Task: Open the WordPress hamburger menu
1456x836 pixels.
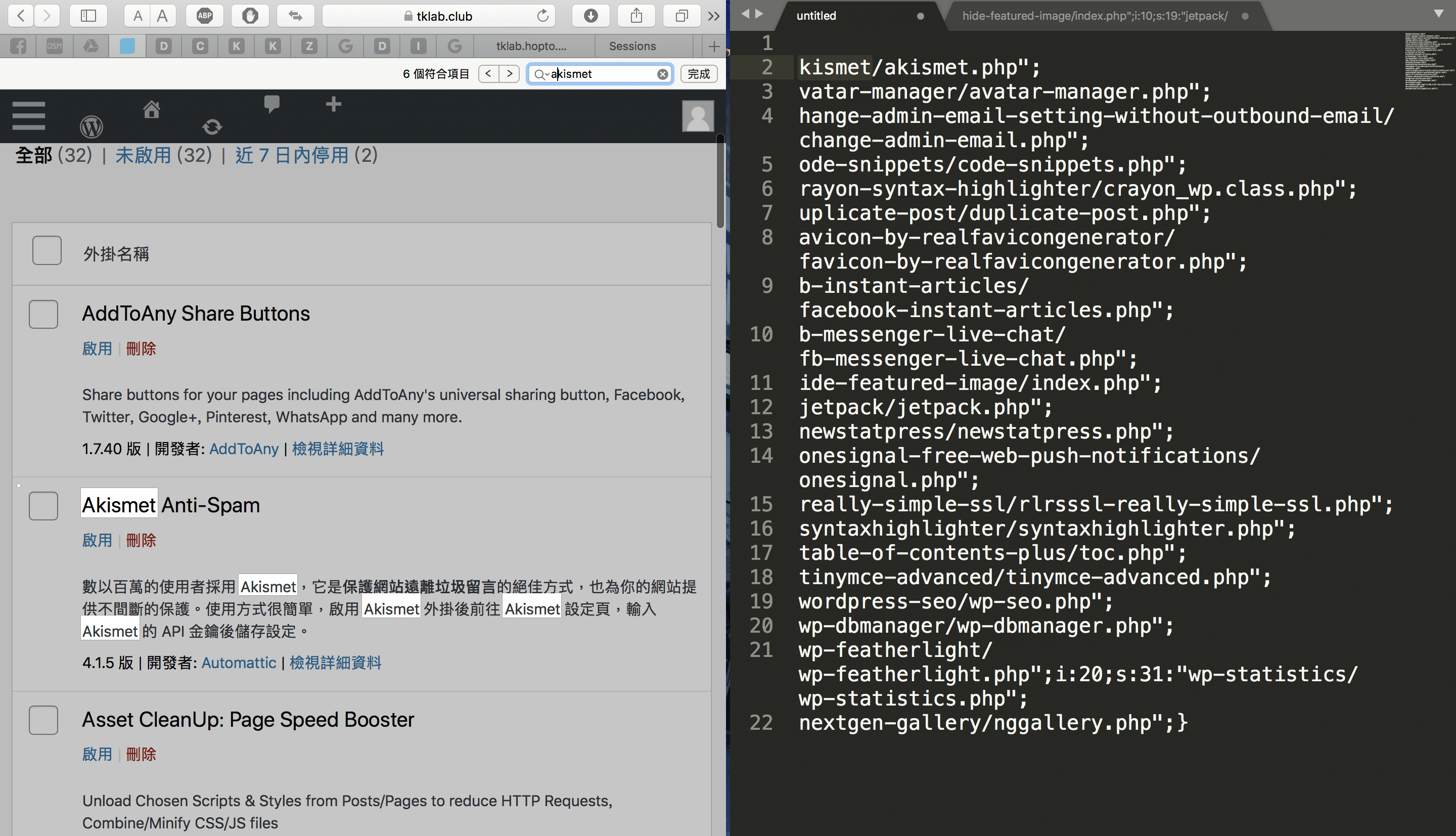Action: tap(29, 116)
